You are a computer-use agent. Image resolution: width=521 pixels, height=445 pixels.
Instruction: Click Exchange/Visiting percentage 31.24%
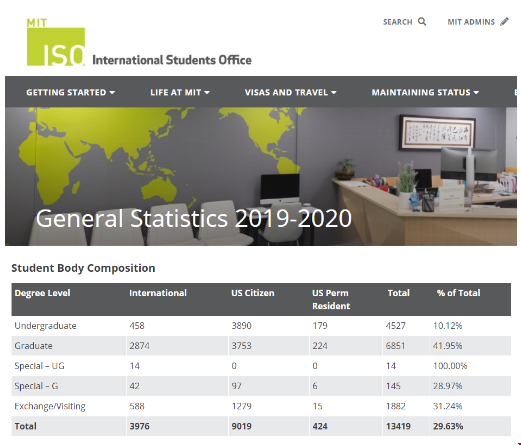(x=448, y=406)
